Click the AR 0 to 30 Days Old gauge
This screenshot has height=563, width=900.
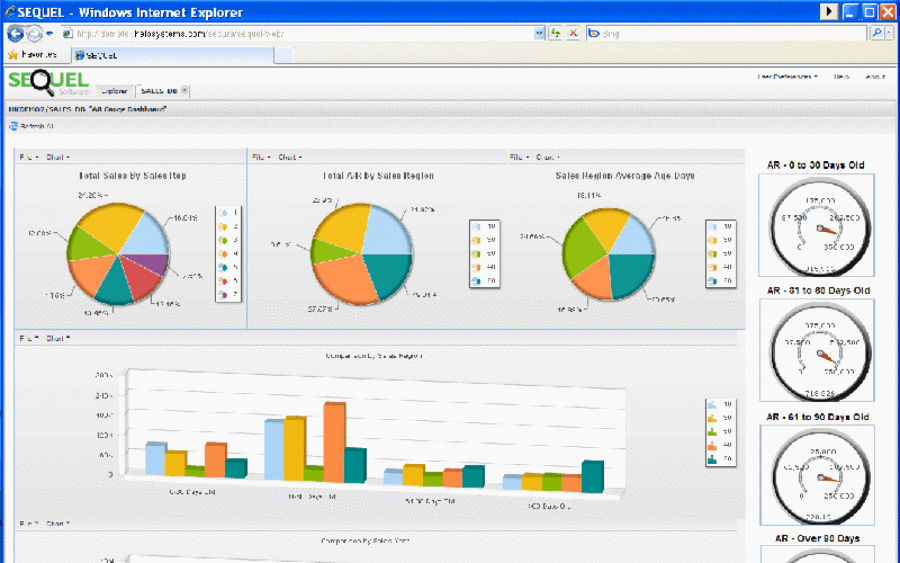(816, 225)
